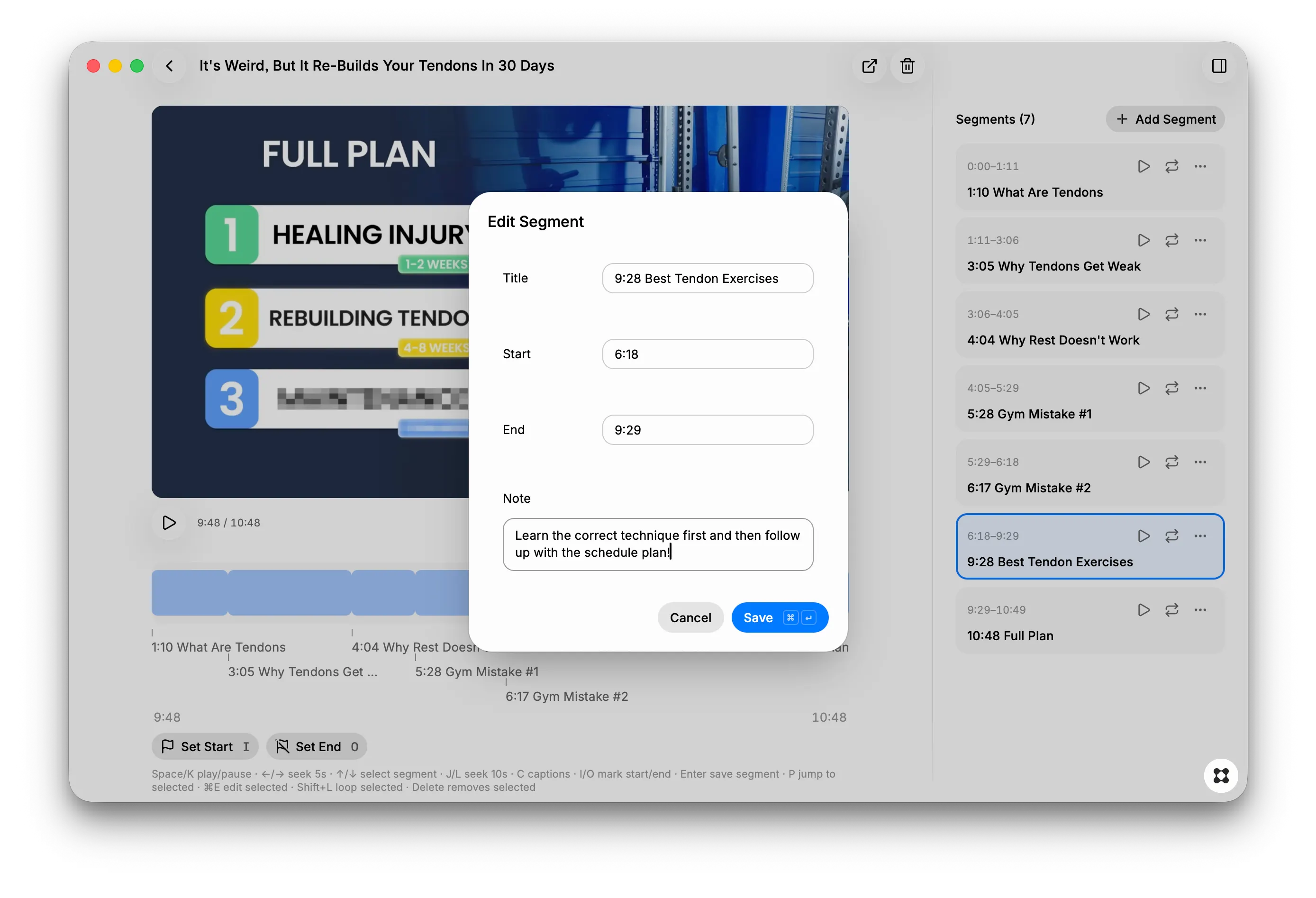Viewport: 1316px width, 898px height.
Task: Play the 9:28 Best Tendon Exercises segment
Action: tap(1144, 535)
